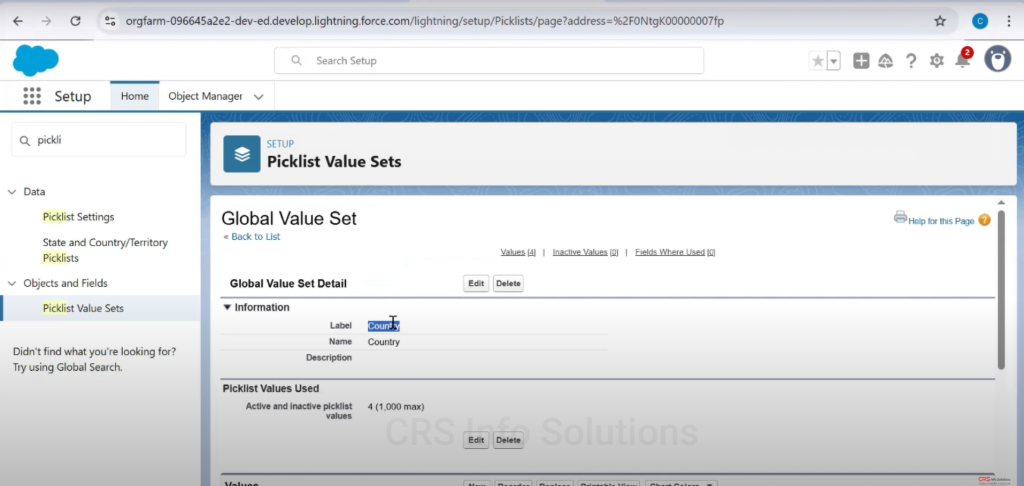The height and width of the screenshot is (486, 1024).
Task: Open the Notifications bell
Action: (x=962, y=61)
